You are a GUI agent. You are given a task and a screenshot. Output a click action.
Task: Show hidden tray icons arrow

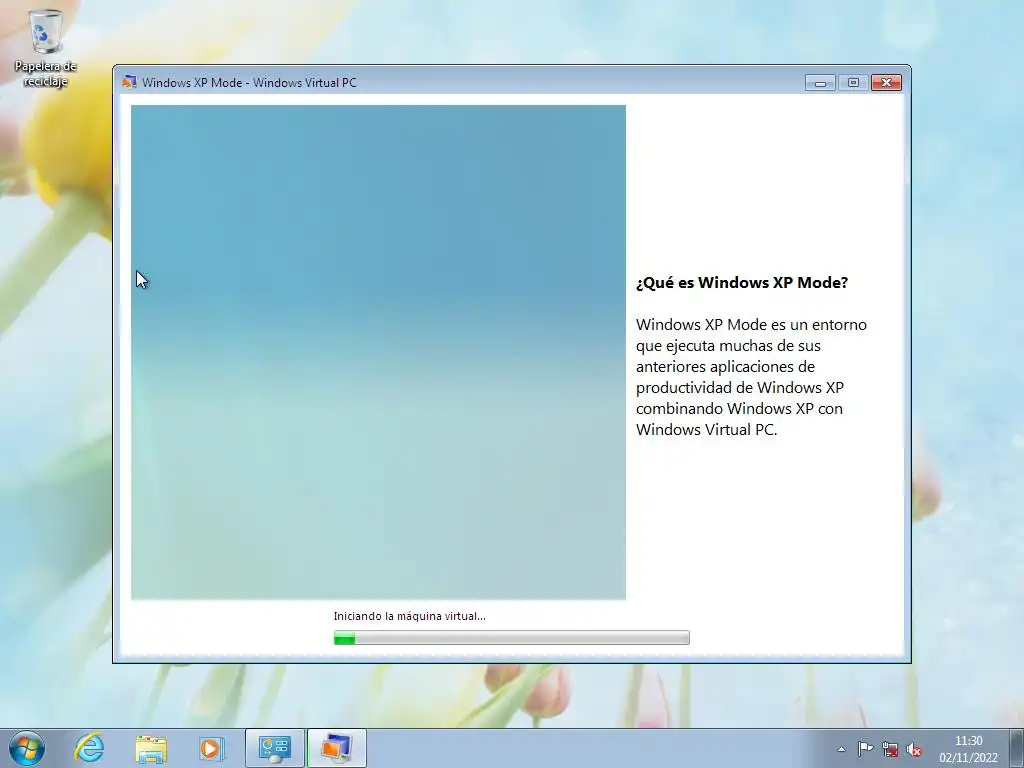coord(841,749)
